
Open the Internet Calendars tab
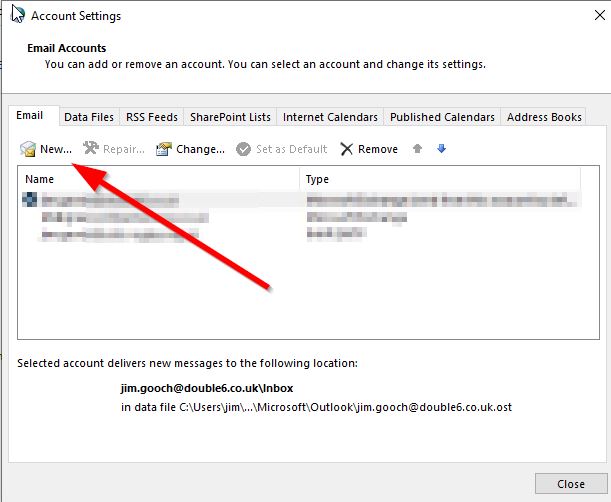(331, 117)
